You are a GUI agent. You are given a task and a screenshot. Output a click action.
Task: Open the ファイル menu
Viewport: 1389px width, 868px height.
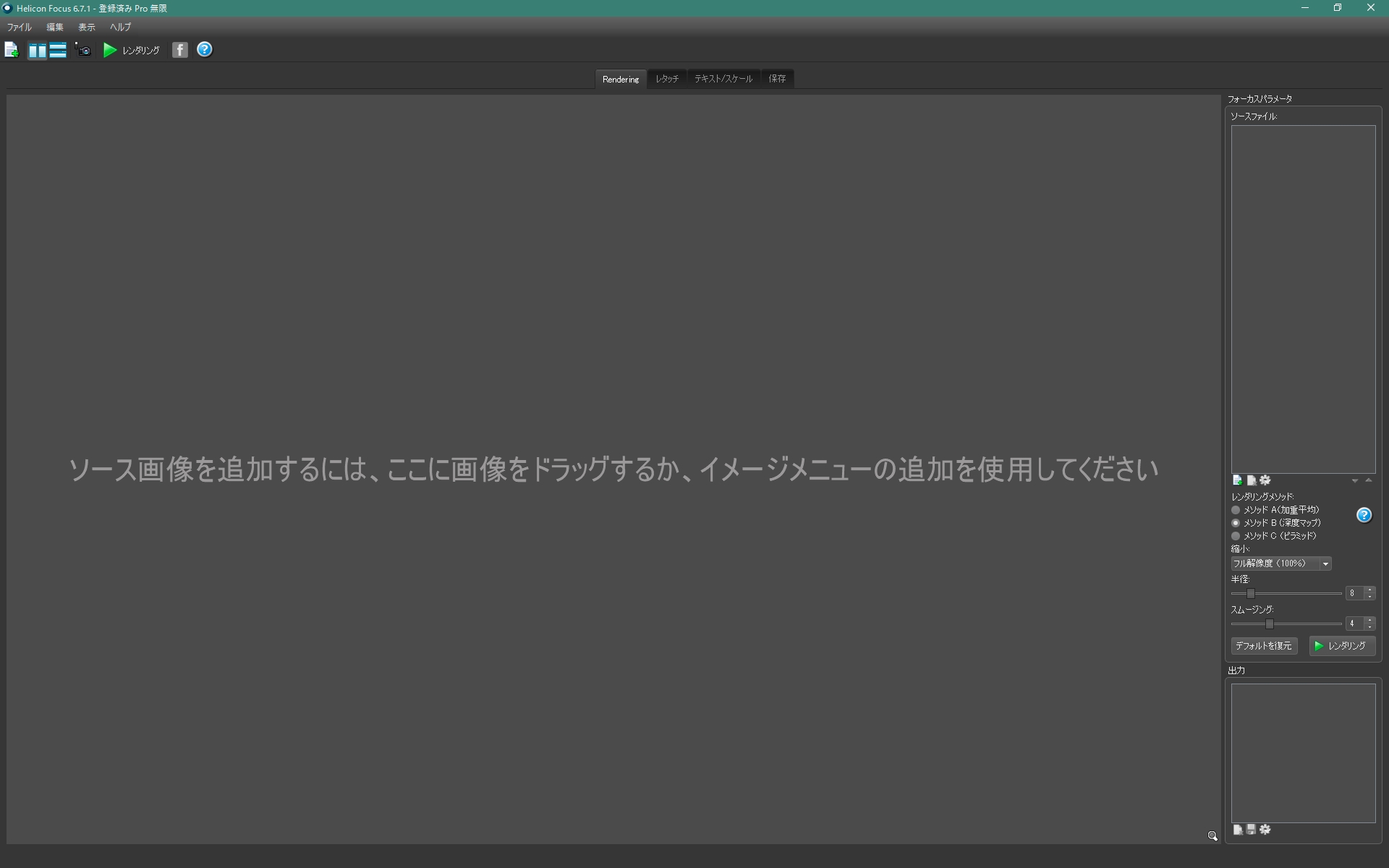[x=18, y=27]
